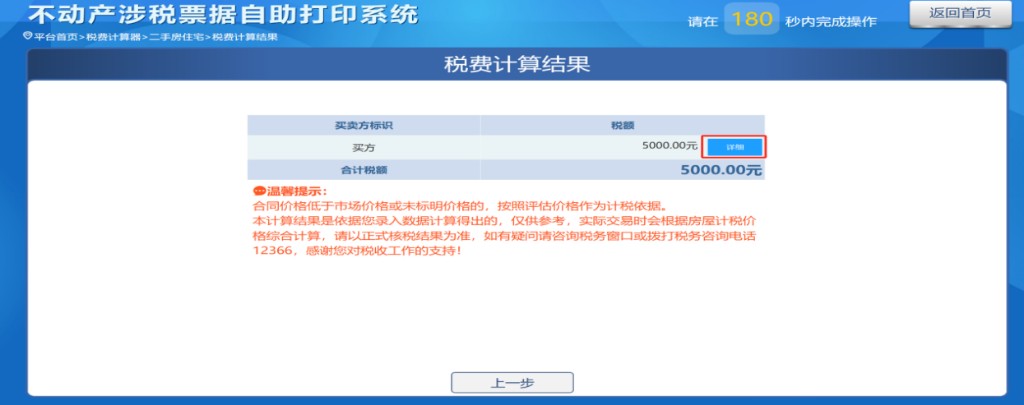Open the 税费计算器 breadcrumb link
1024x405 pixels.
point(113,37)
